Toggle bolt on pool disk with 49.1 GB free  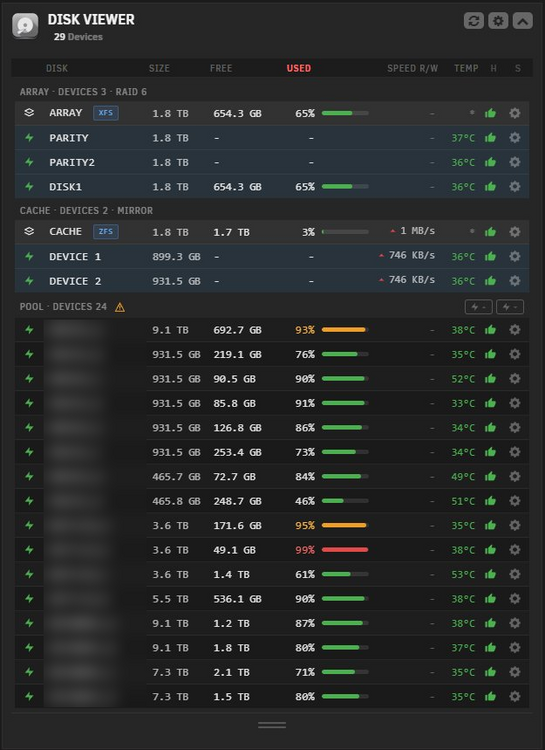29,550
